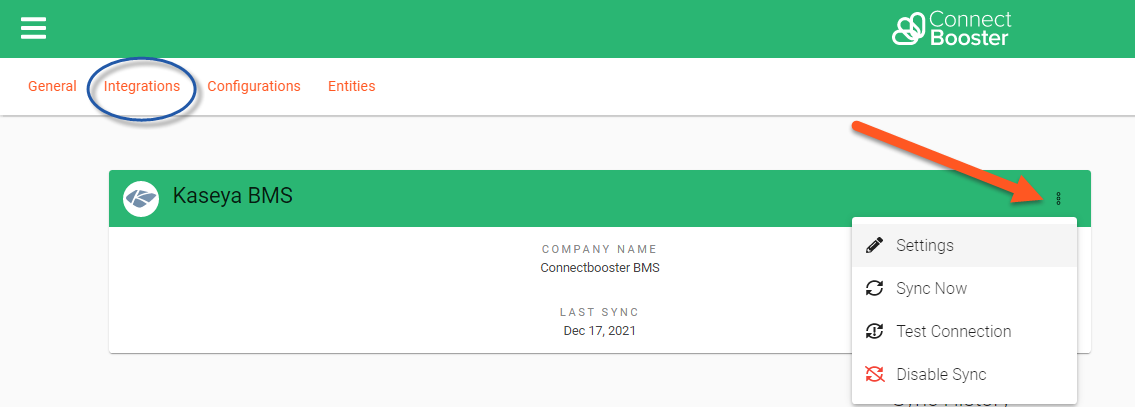
Task: Click the Connectbooster BMS company name
Action: 599,268
